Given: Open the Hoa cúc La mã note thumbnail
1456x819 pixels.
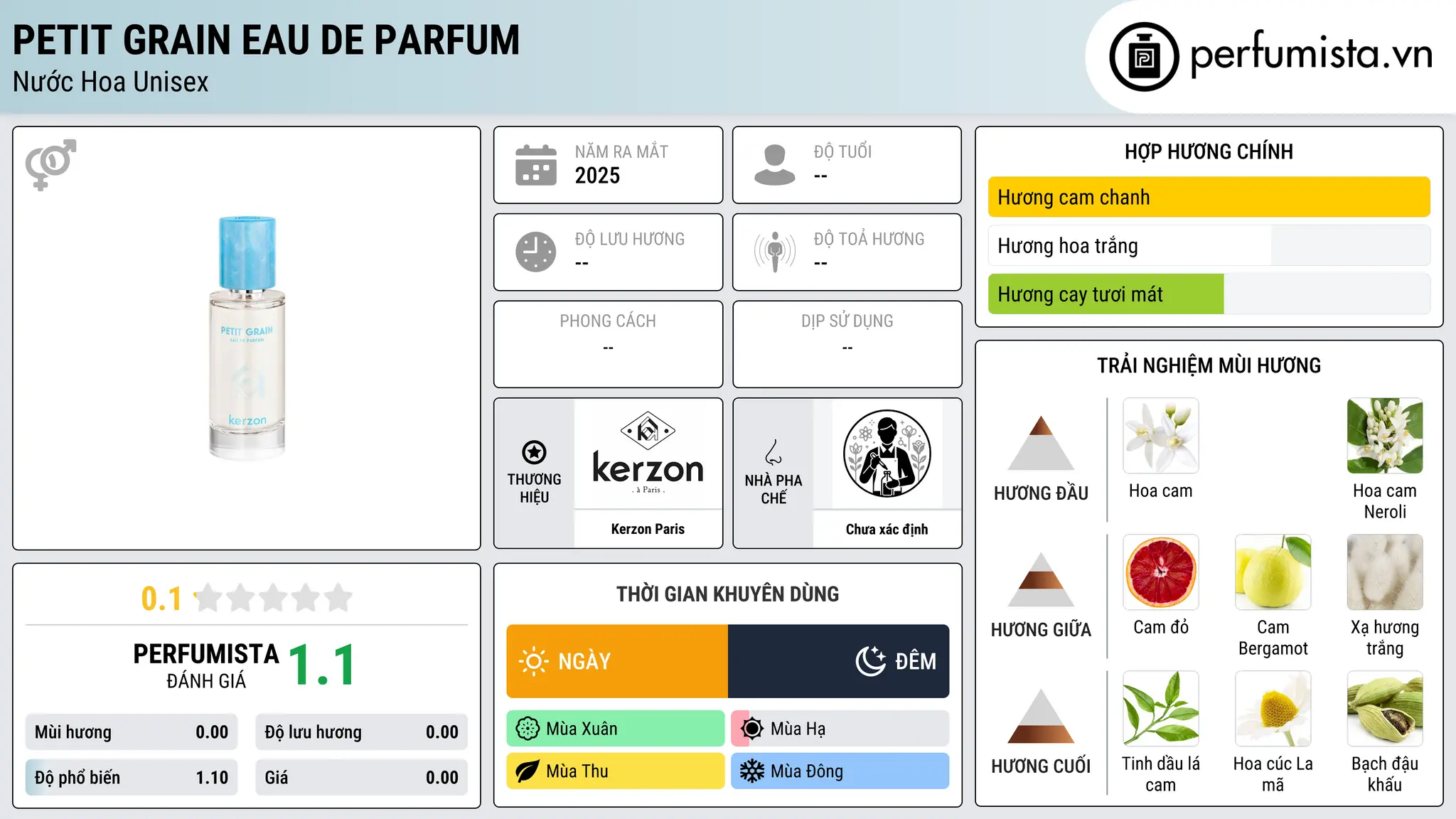Looking at the screenshot, I should pyautogui.click(x=1273, y=709).
